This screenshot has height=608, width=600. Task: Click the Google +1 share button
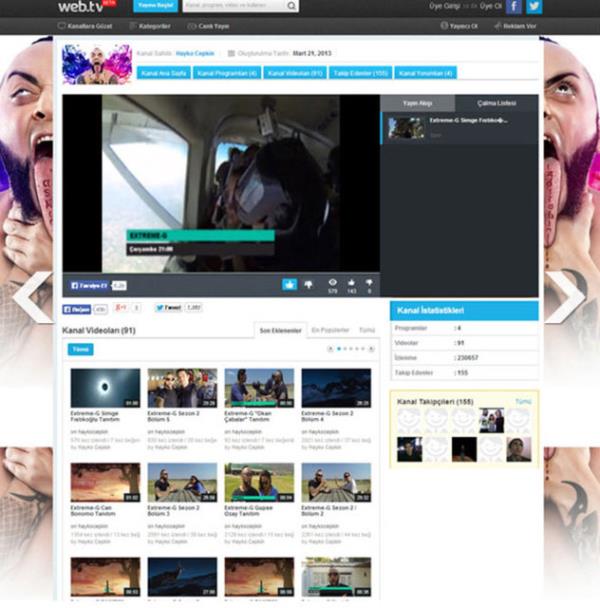(x=121, y=308)
